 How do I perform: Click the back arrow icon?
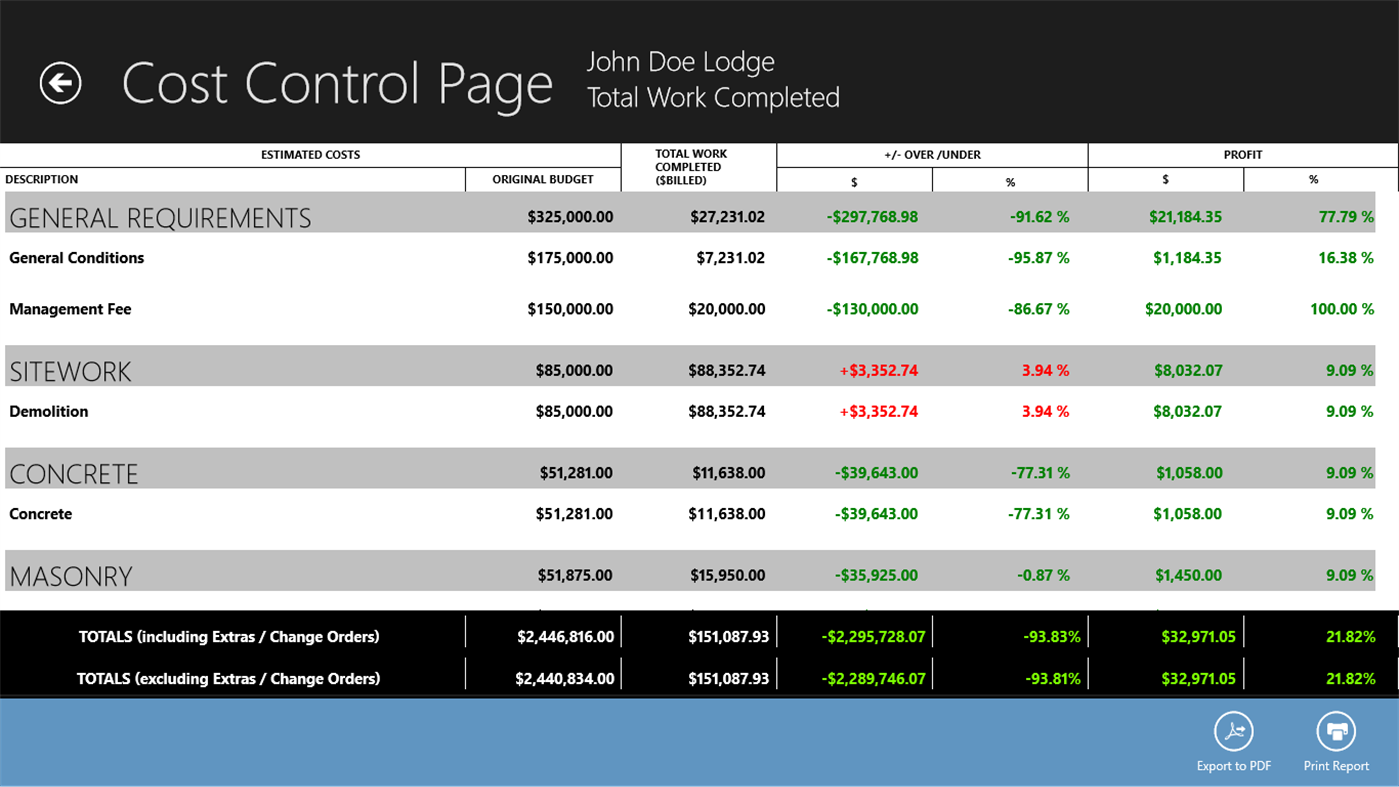60,82
